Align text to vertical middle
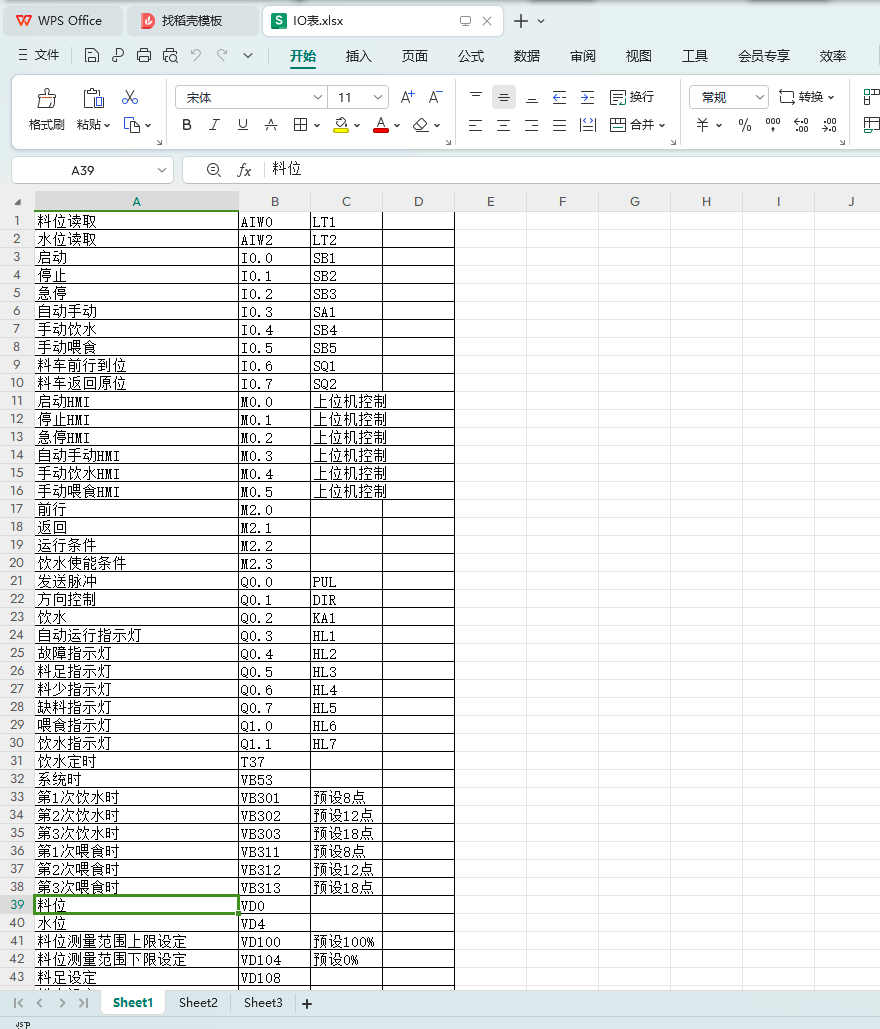Viewport: 880px width, 1029px height. [x=503, y=97]
